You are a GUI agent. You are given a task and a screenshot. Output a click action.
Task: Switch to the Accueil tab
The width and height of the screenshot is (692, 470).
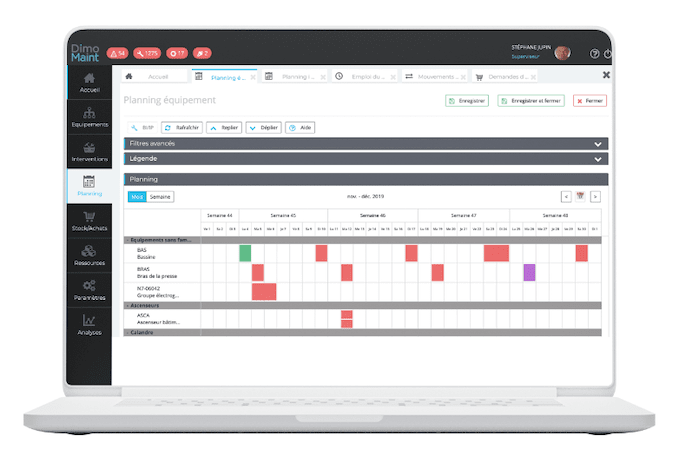point(151,76)
